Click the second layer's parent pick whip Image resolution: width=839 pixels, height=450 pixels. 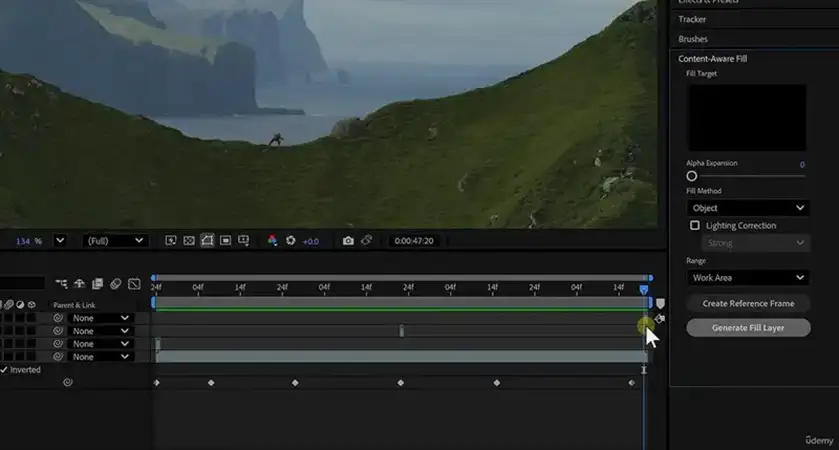58,331
